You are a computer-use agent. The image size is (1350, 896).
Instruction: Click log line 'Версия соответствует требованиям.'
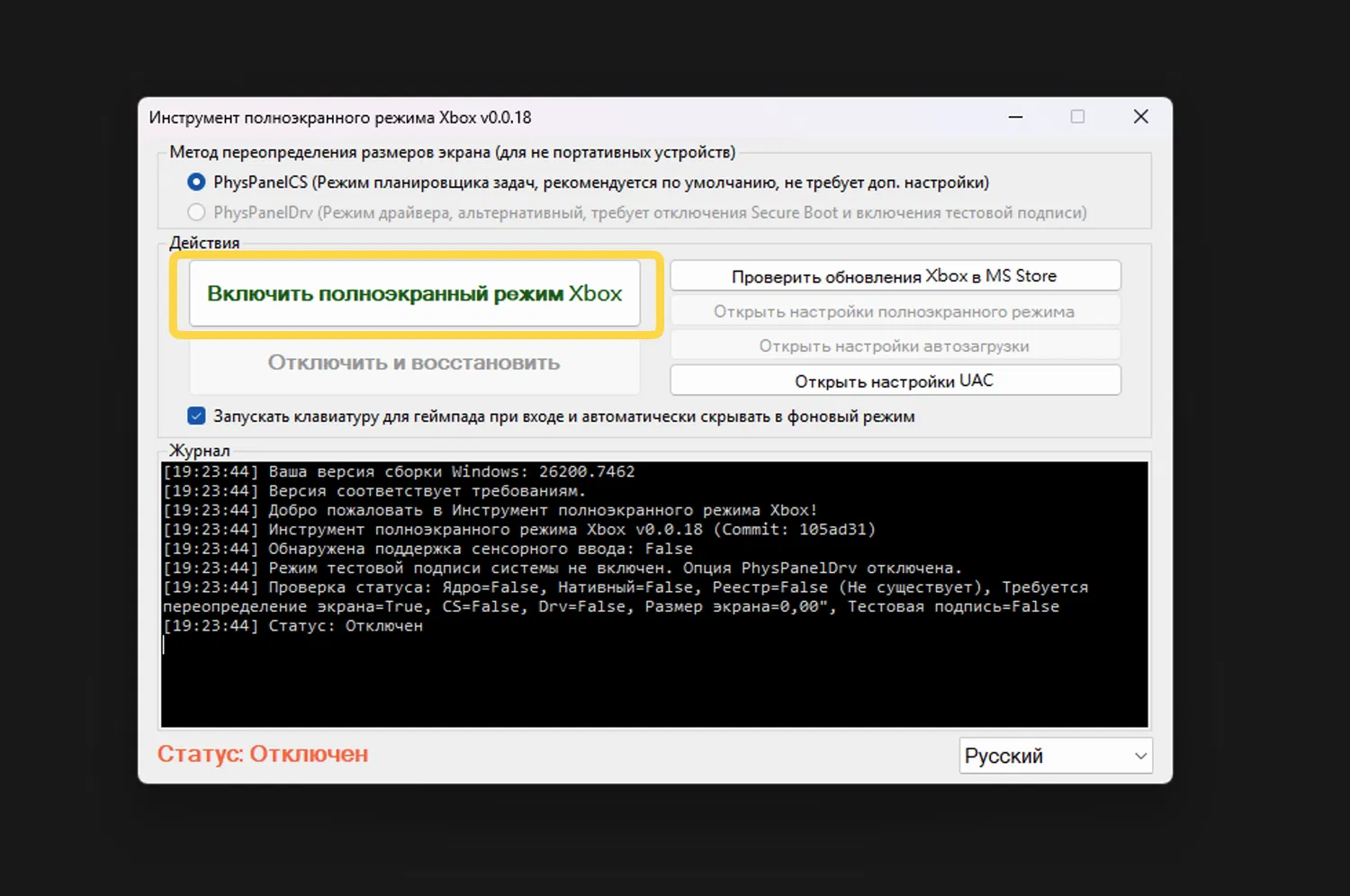point(374,491)
